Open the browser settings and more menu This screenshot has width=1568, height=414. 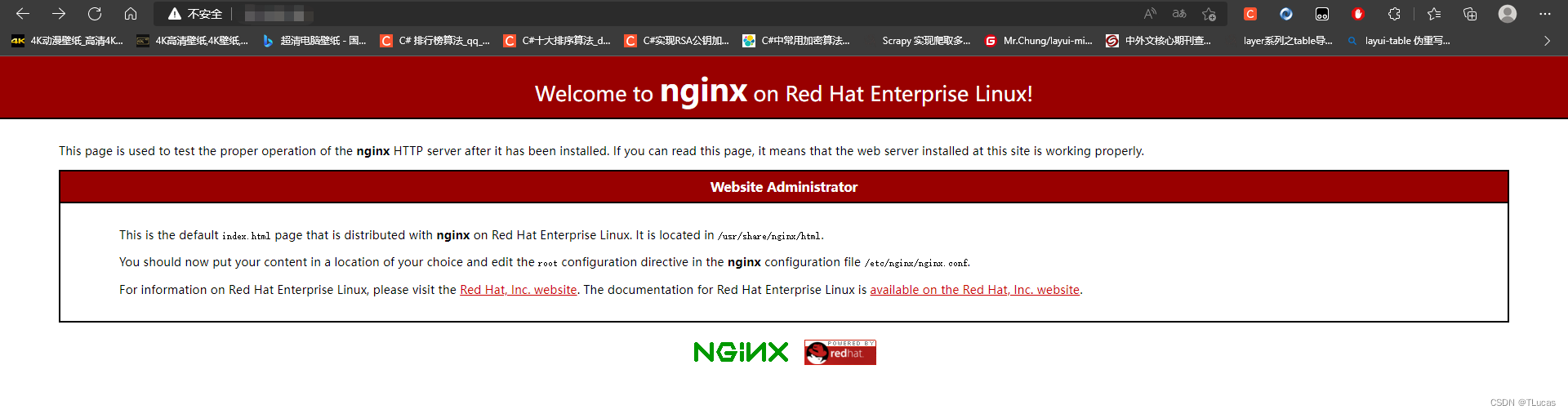[1545, 14]
